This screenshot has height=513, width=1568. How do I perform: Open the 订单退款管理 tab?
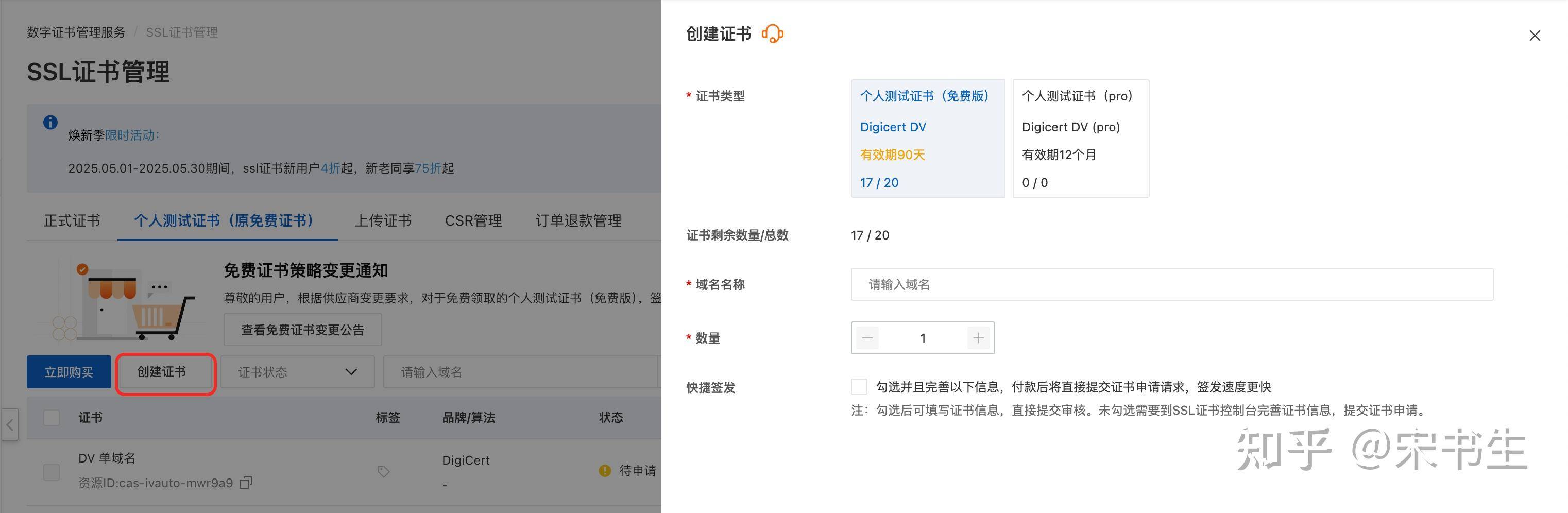(578, 220)
